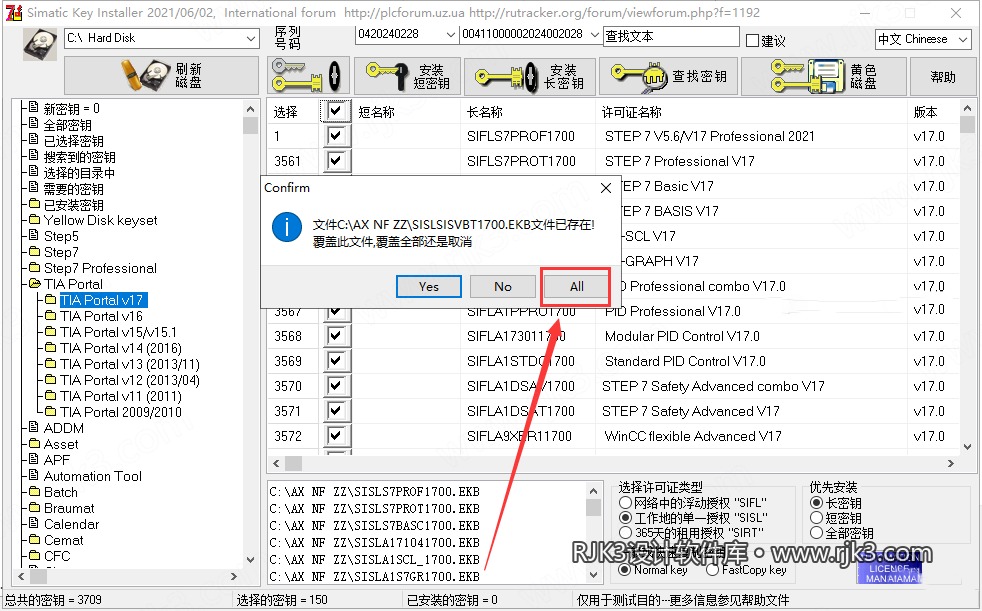
Task: Click the document icon of 新密钥 = 0
Action: (34, 108)
